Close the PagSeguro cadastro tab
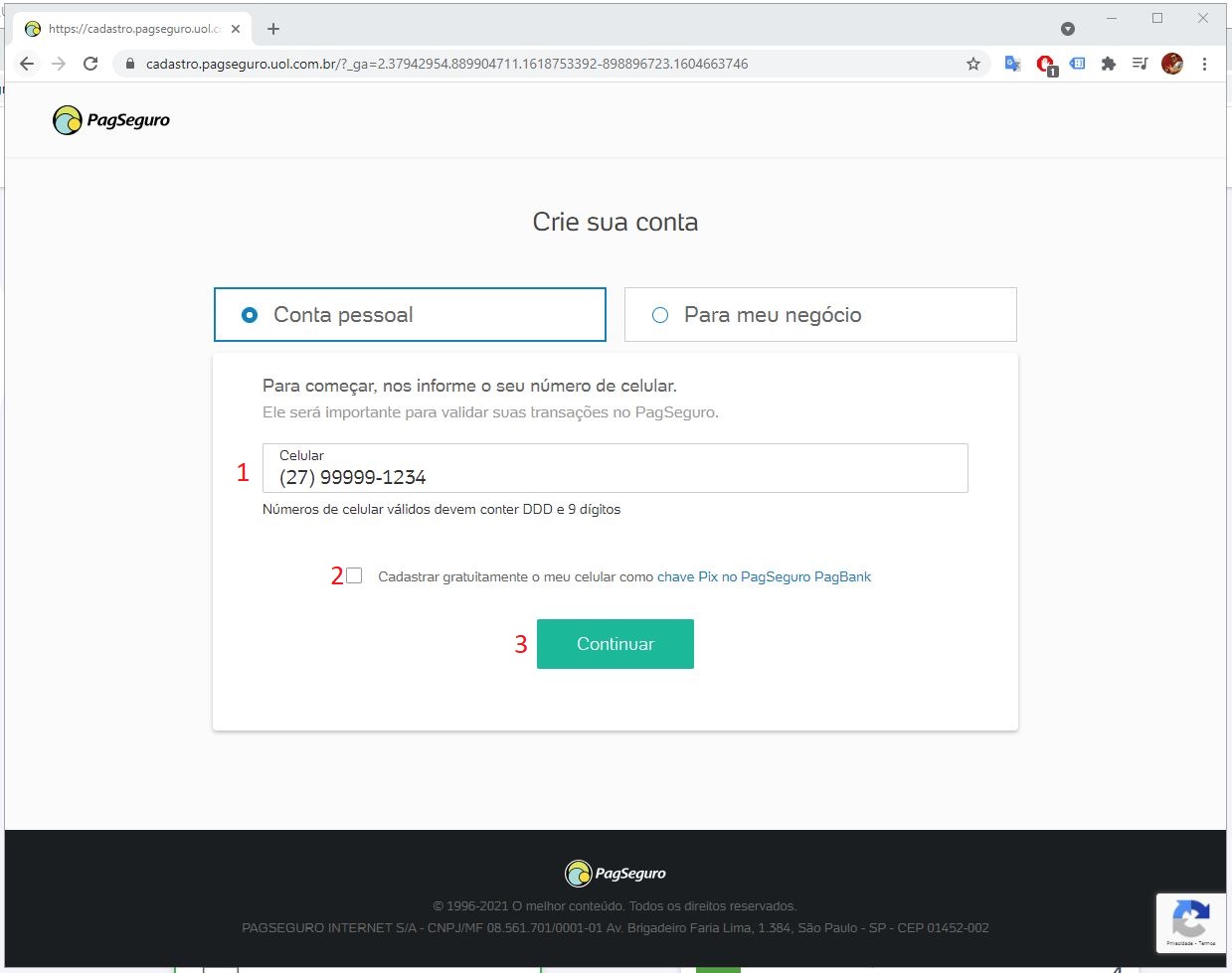Image resolution: width=1232 pixels, height=973 pixels. click(236, 29)
